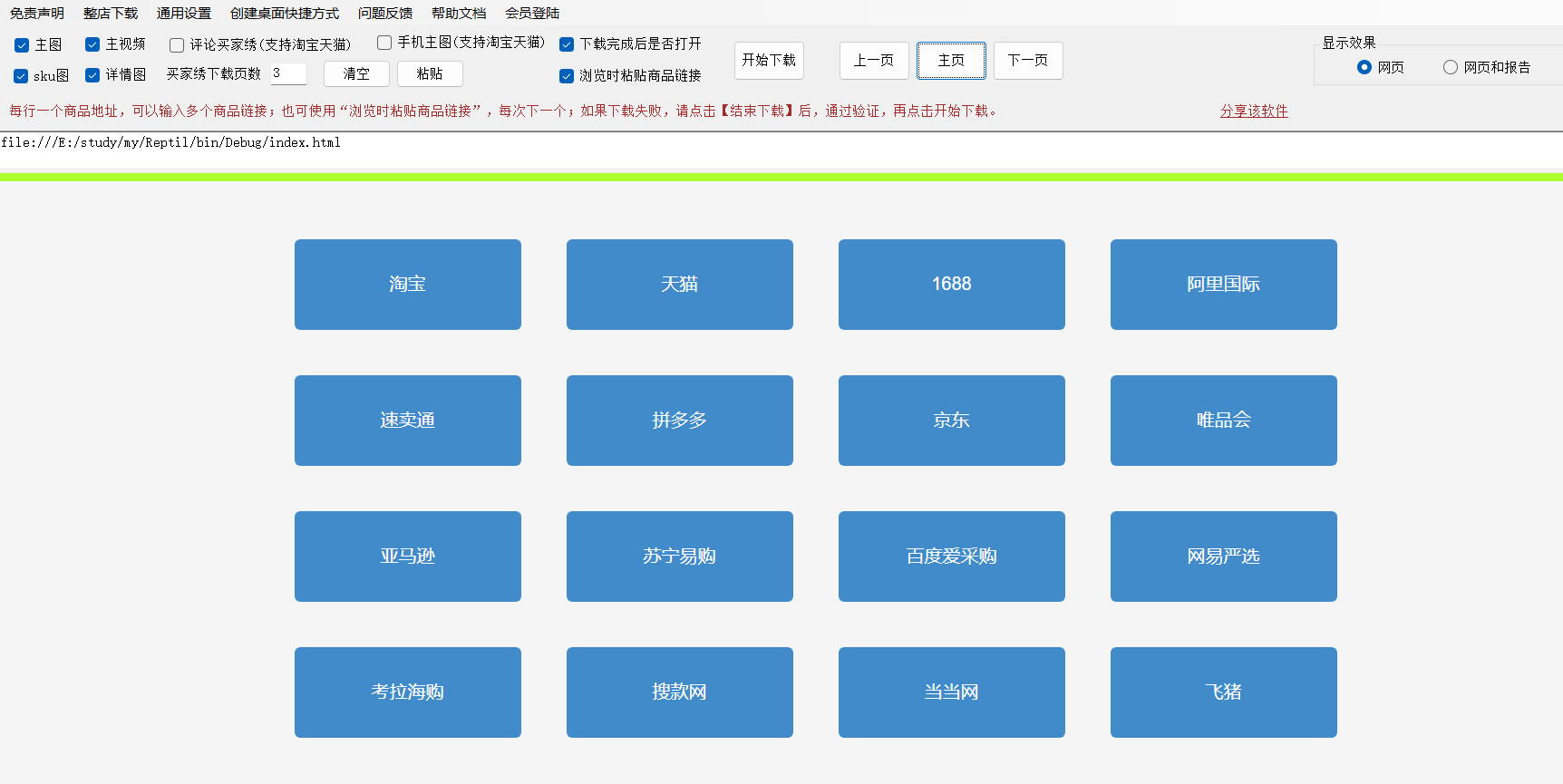1563x784 pixels.
Task: Go to previous page with 上一页
Action: pyautogui.click(x=874, y=61)
